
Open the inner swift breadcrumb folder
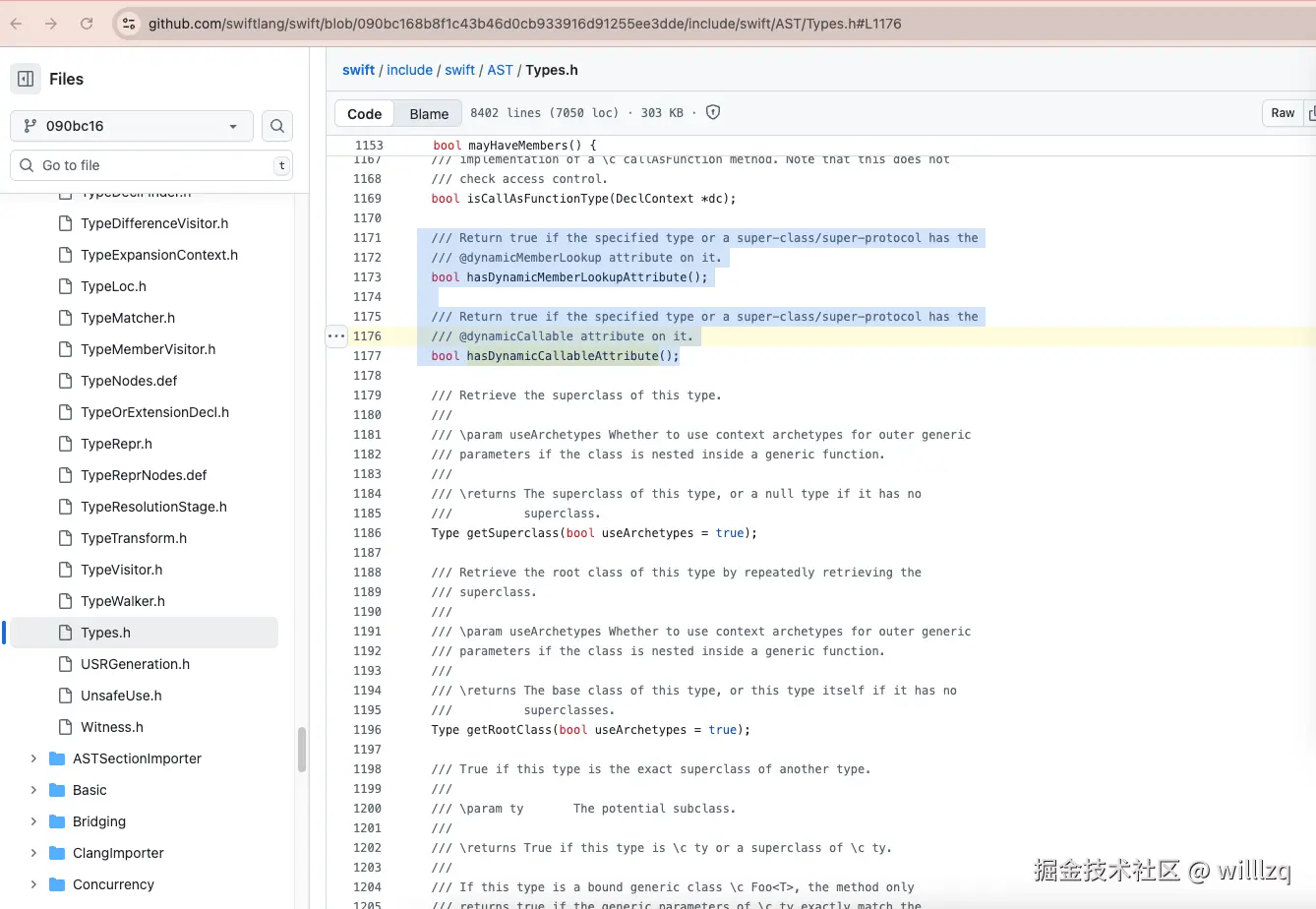(x=459, y=70)
